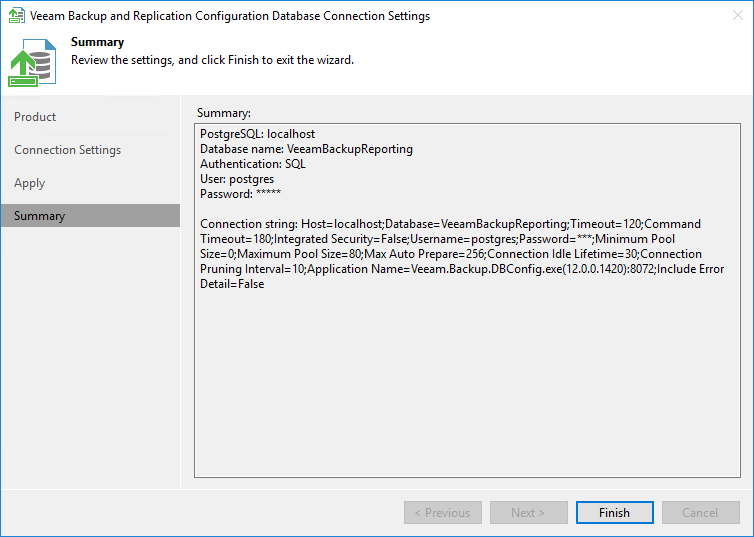Image resolution: width=754 pixels, height=537 pixels.
Task: Click the masked Password line
Action: click(x=240, y=194)
